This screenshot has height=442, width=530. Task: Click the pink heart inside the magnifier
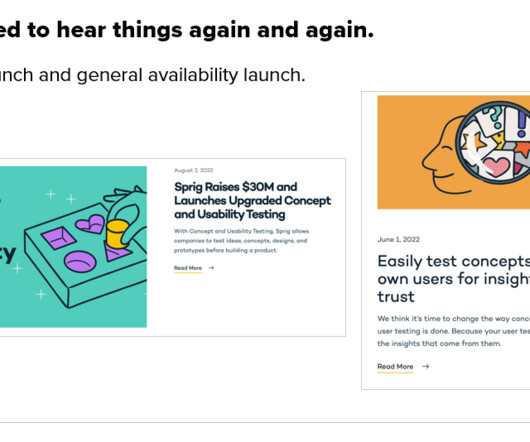tap(496, 167)
